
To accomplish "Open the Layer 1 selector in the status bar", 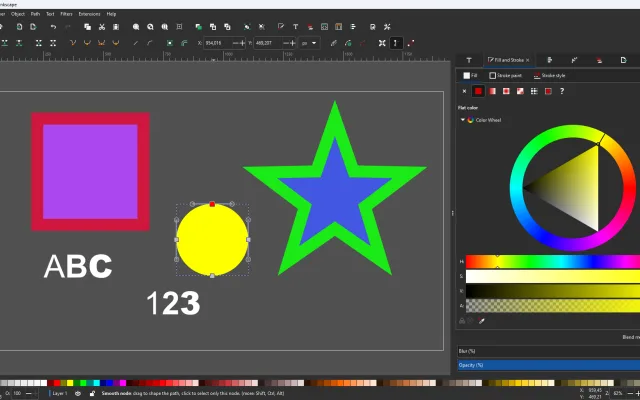I will pos(59,393).
